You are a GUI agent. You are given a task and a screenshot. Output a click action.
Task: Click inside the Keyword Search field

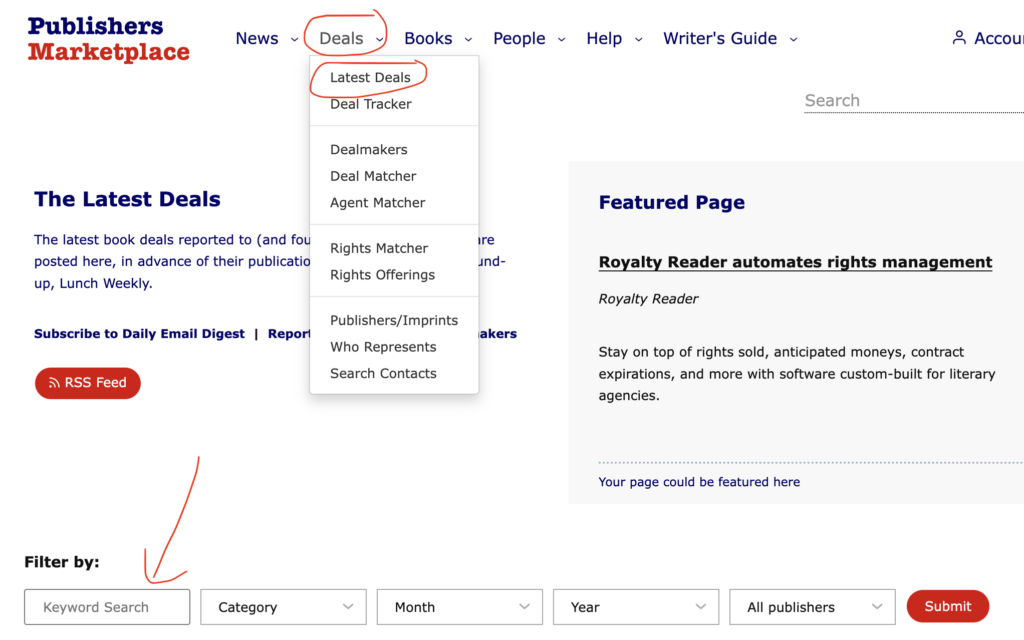106,607
